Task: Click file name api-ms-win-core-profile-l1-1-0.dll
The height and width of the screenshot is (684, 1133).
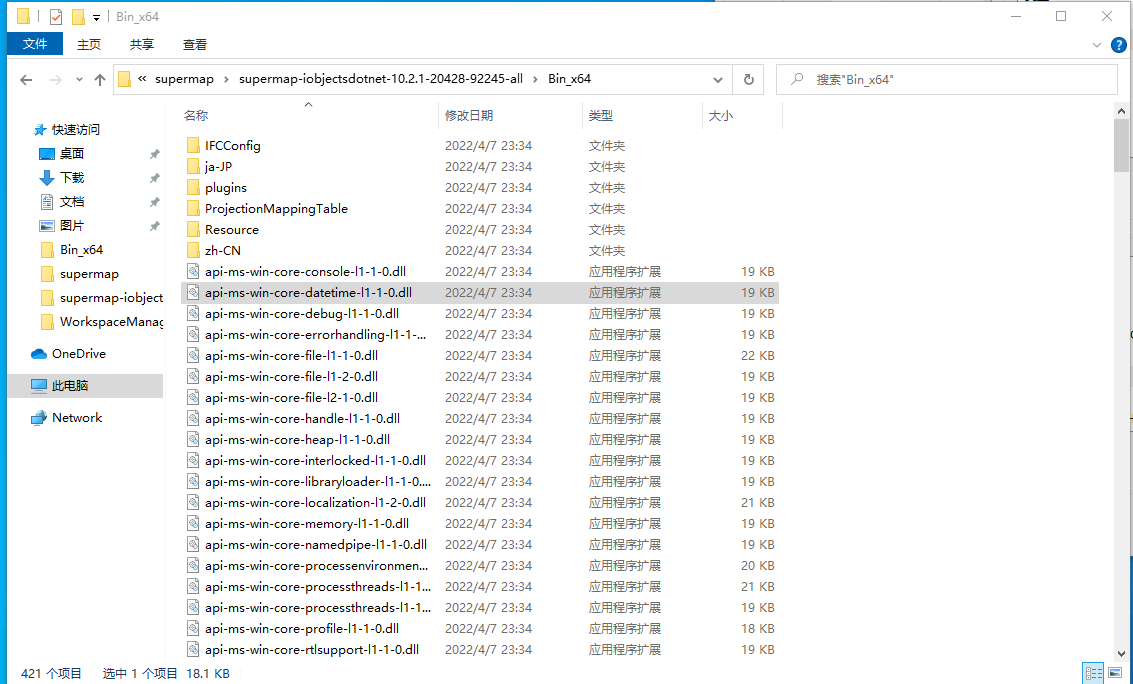Action: [x=302, y=628]
